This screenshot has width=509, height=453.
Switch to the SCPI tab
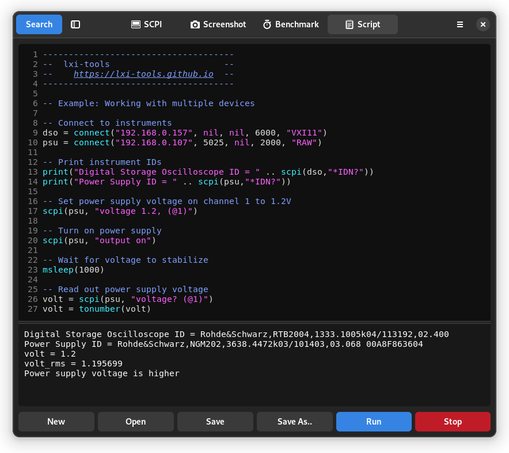pos(146,24)
